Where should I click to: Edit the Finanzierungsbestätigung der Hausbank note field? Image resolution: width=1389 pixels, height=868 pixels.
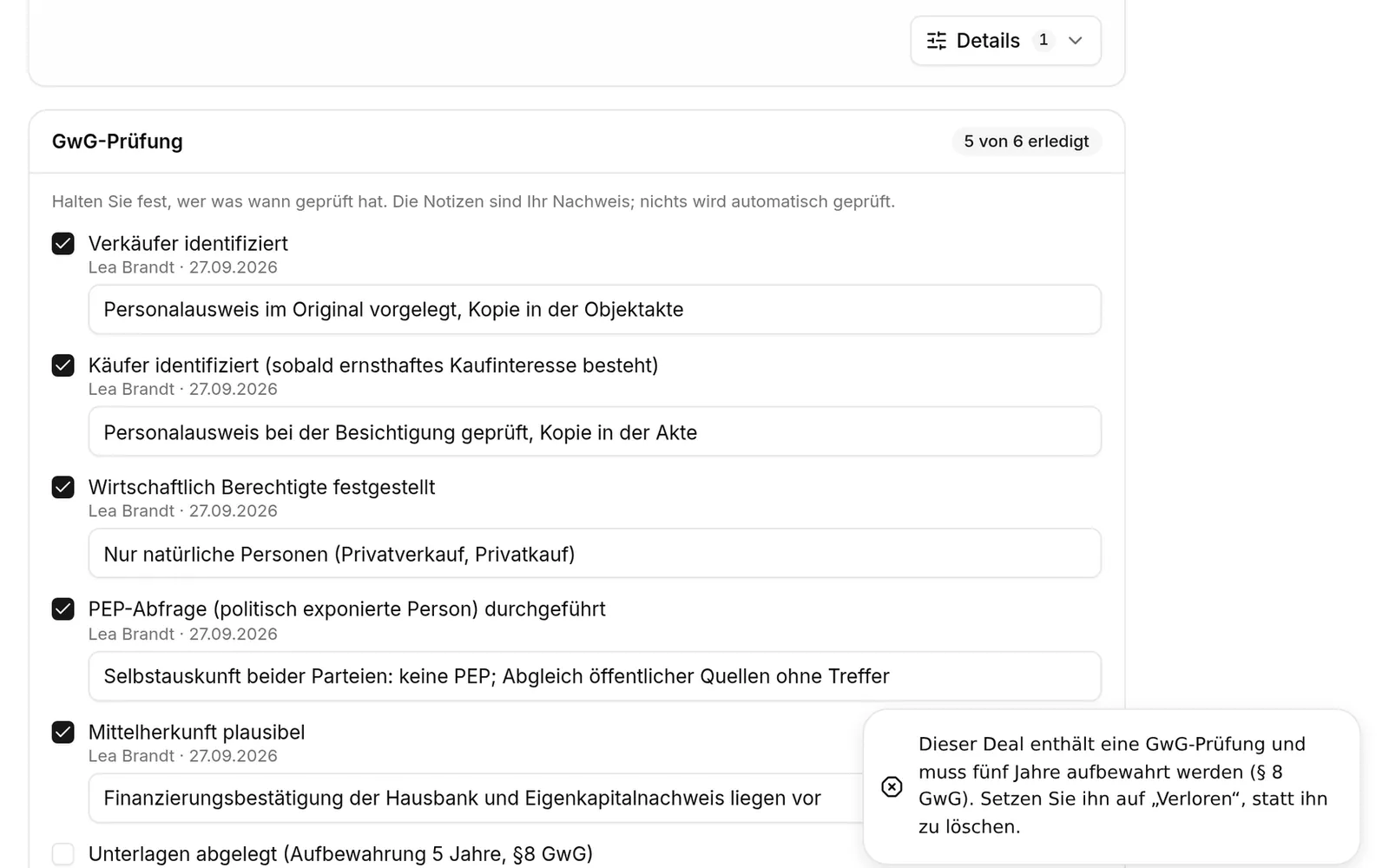click(476, 799)
